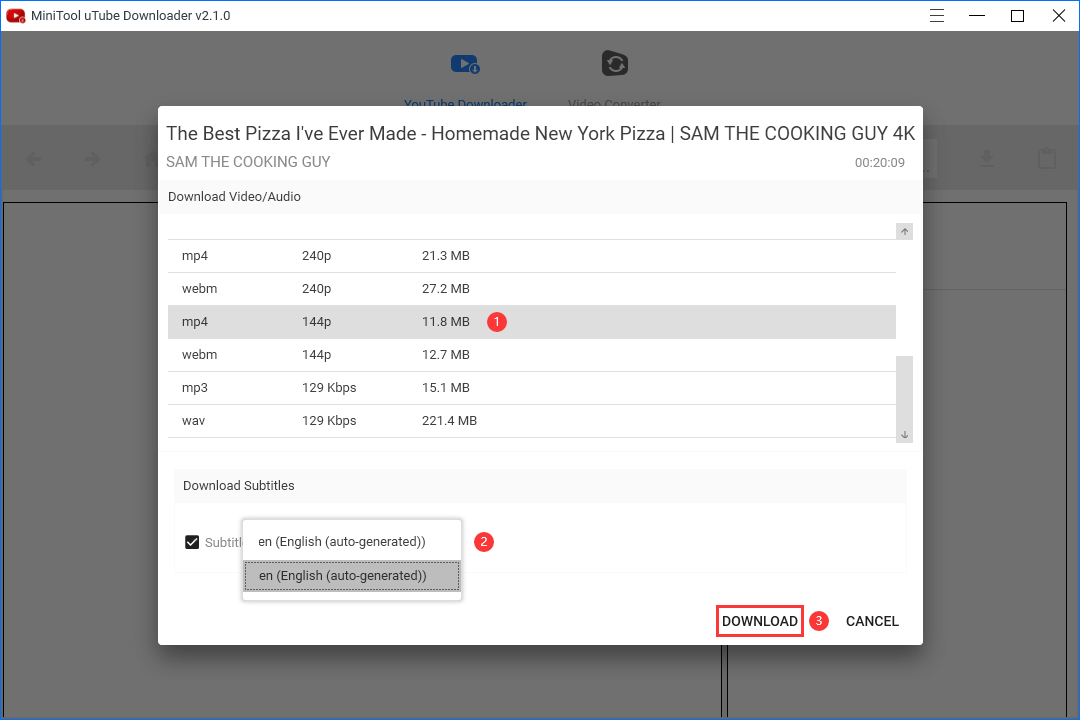Toggle the Subtitle checkbox
The width and height of the screenshot is (1080, 720).
[x=192, y=542]
